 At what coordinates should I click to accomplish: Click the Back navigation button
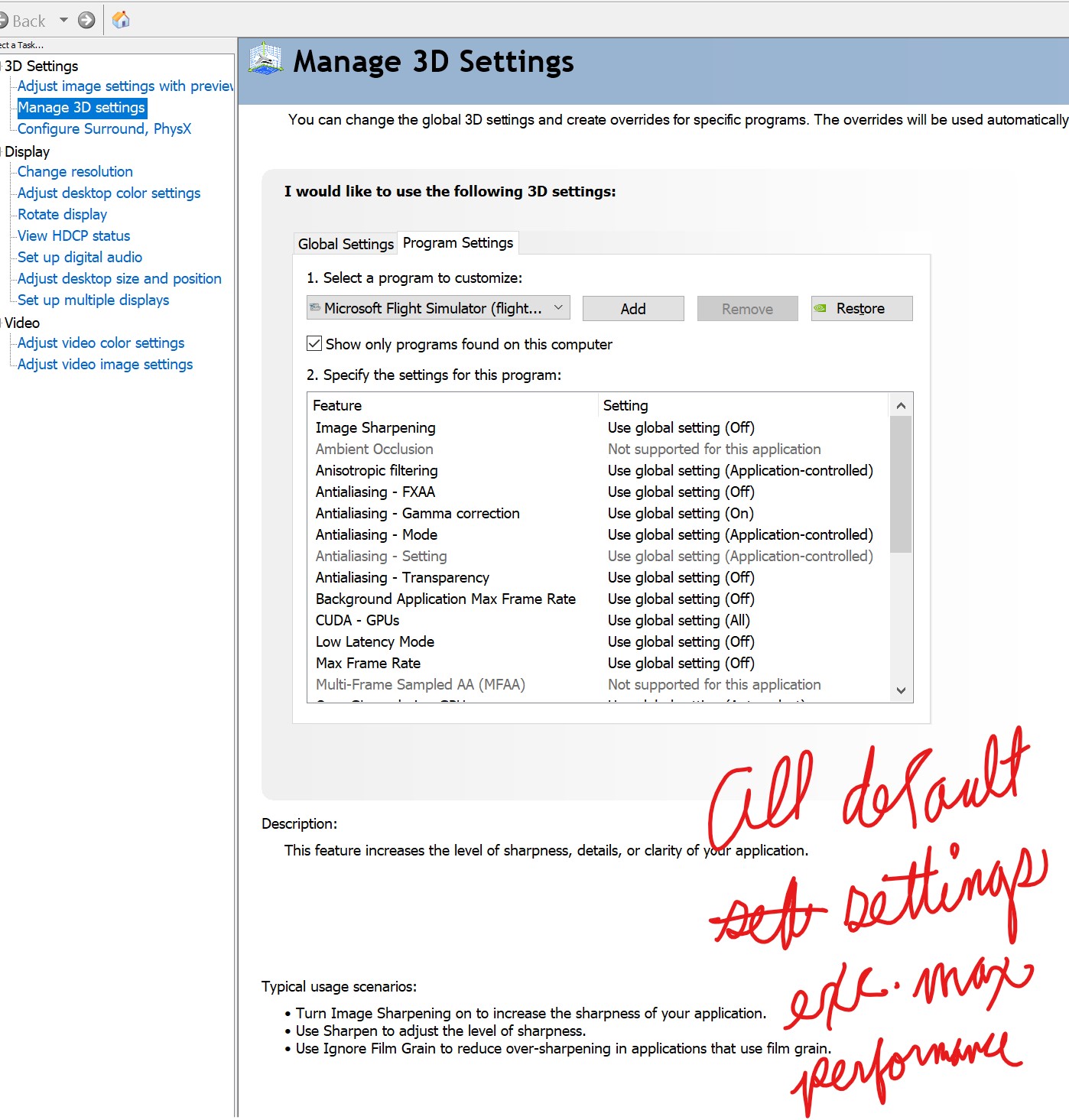coord(23,21)
